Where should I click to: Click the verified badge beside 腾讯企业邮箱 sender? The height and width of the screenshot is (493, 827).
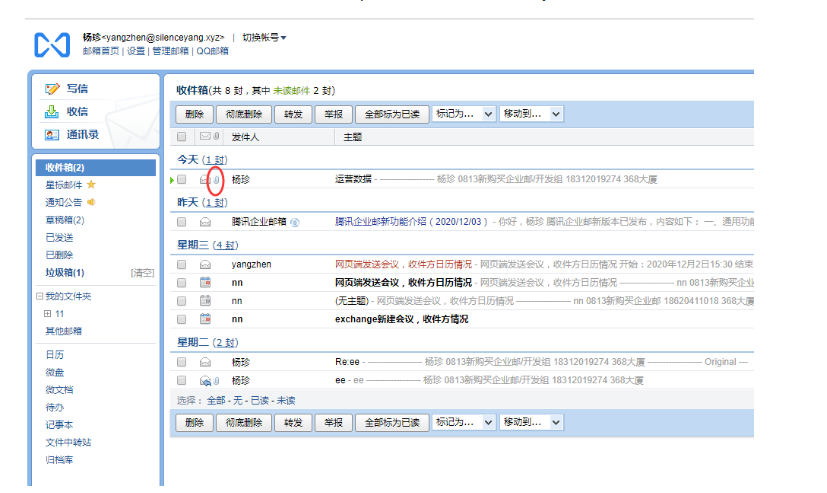[x=295, y=222]
